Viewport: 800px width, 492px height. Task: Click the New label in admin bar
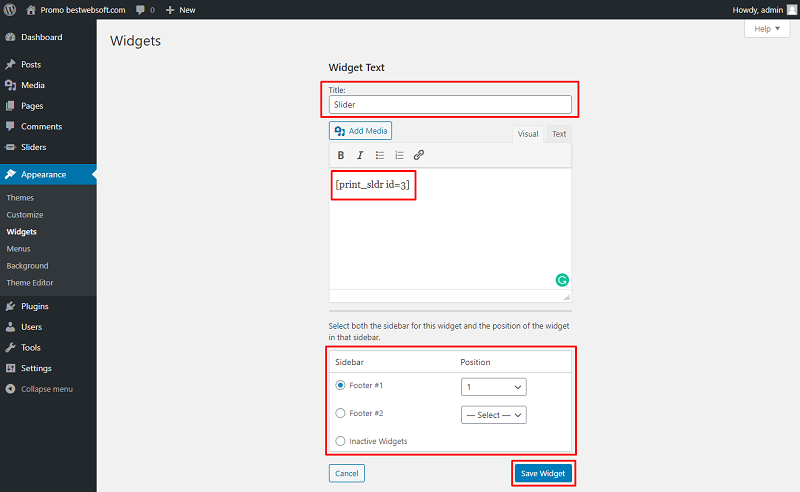click(187, 10)
